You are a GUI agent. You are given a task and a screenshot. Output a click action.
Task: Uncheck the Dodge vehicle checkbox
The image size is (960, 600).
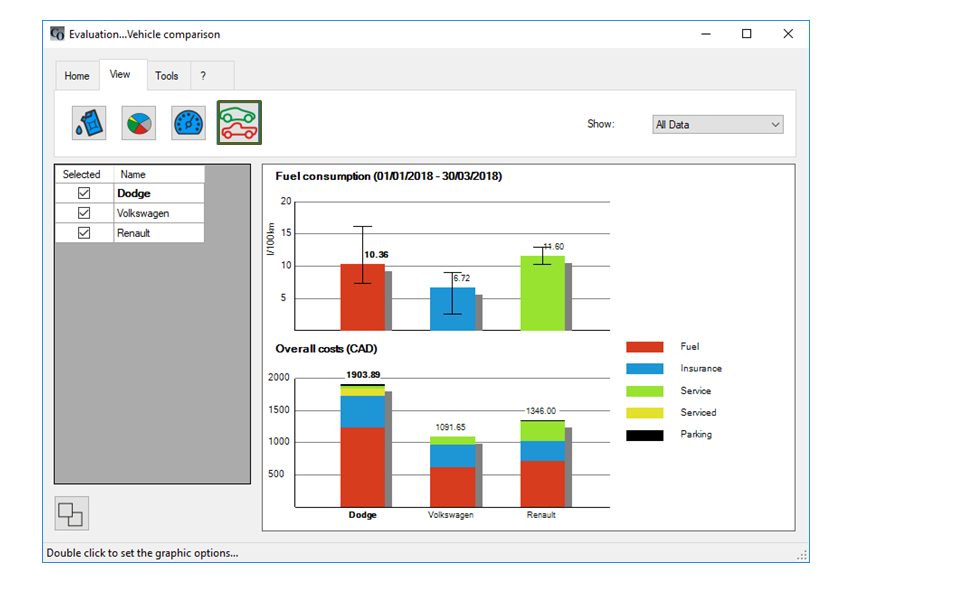[x=84, y=193]
